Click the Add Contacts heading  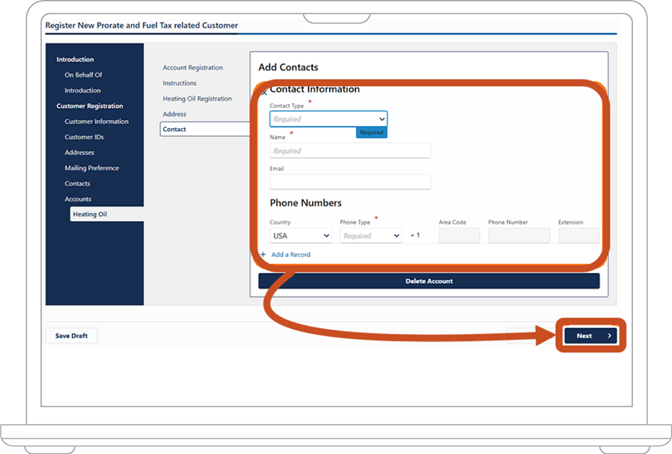[x=288, y=67]
